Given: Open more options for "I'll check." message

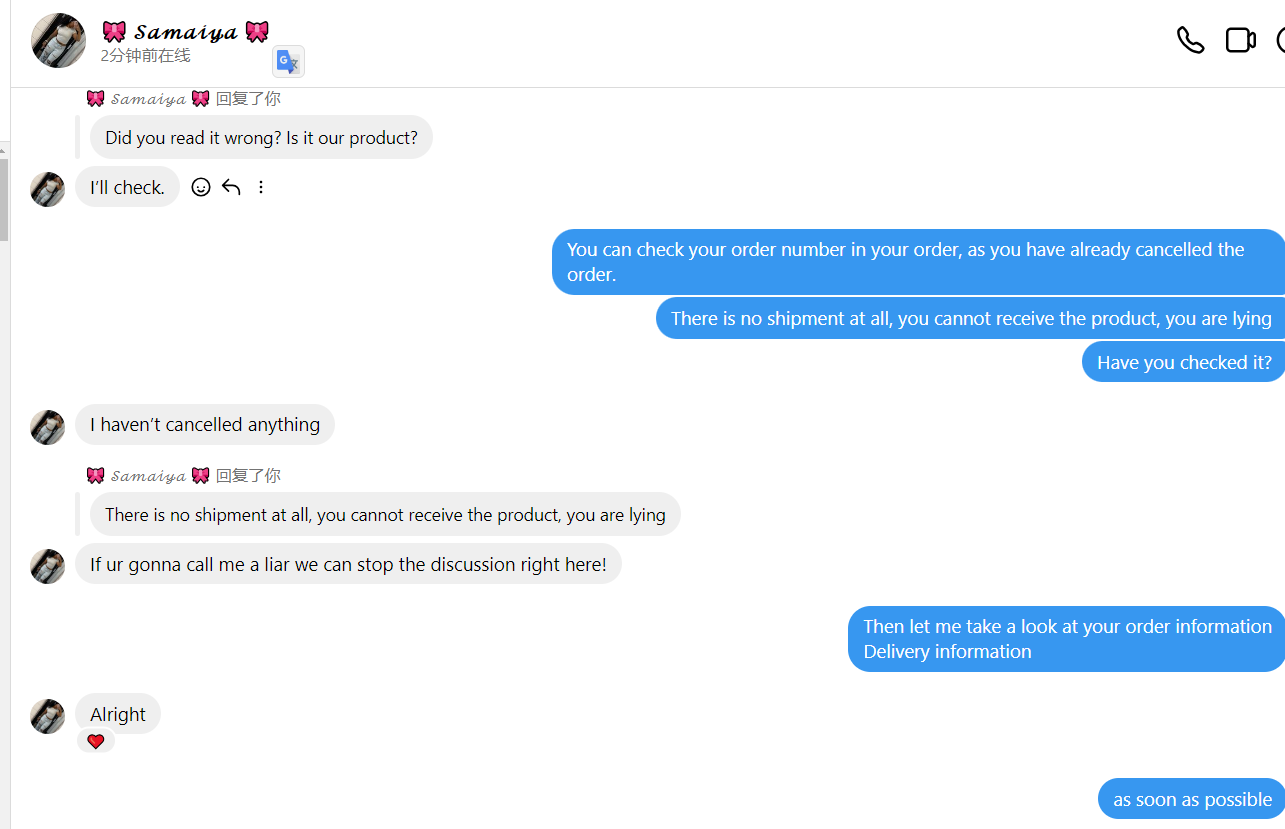Looking at the screenshot, I should point(261,187).
